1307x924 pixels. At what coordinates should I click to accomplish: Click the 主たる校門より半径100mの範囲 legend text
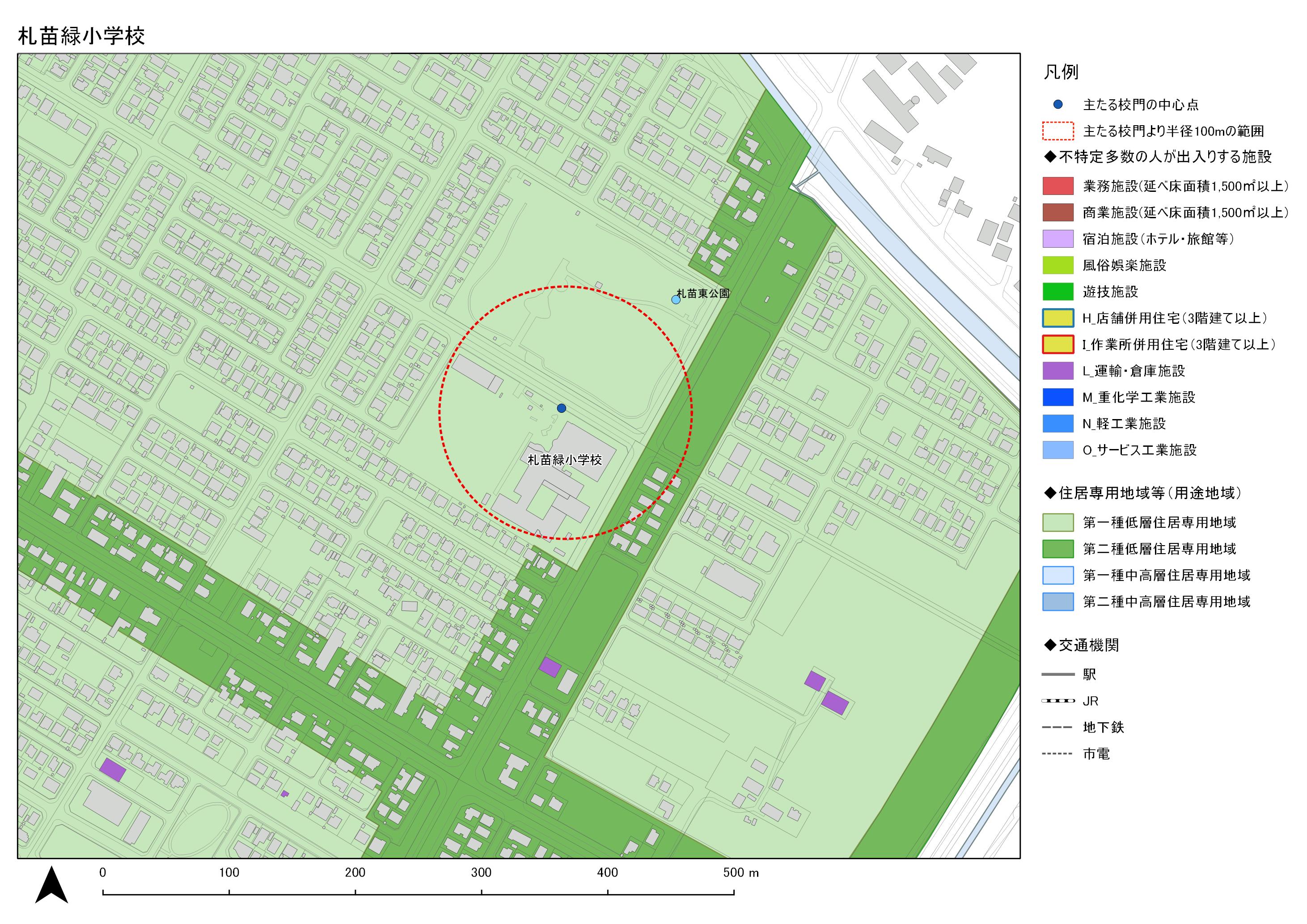(1173, 131)
